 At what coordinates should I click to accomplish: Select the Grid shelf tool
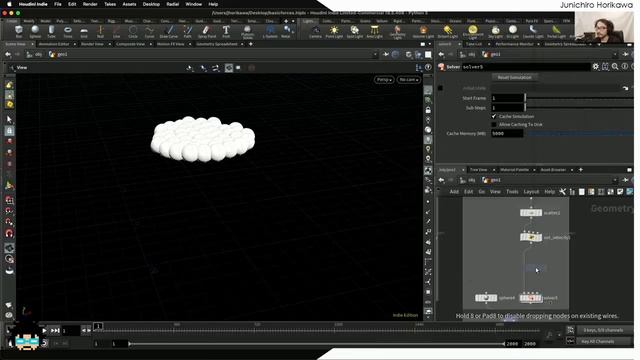[x=84, y=31]
